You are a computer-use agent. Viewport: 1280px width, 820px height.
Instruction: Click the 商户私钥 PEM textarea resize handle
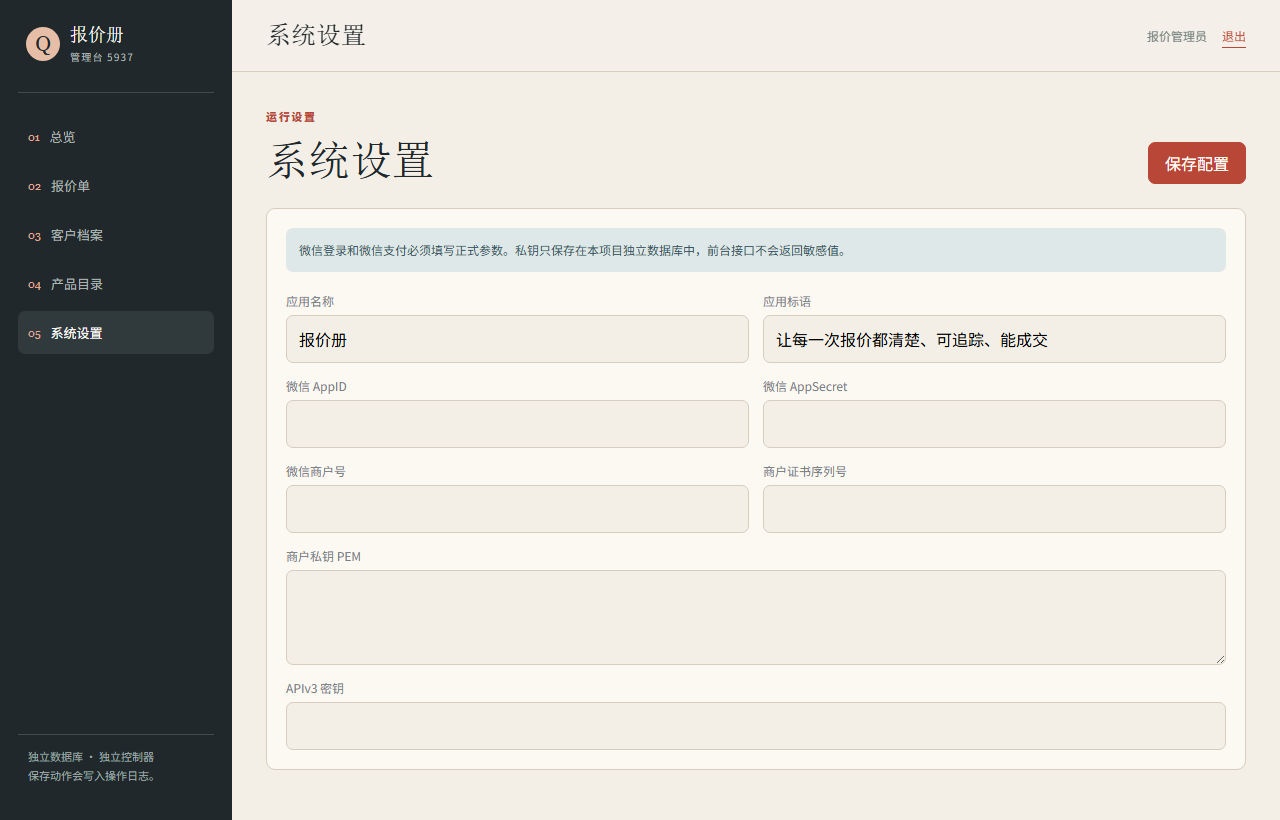click(x=1219, y=658)
